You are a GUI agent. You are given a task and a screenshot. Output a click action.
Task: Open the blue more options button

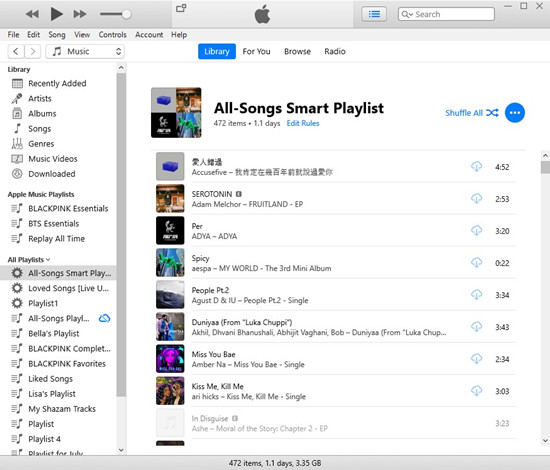coord(515,113)
